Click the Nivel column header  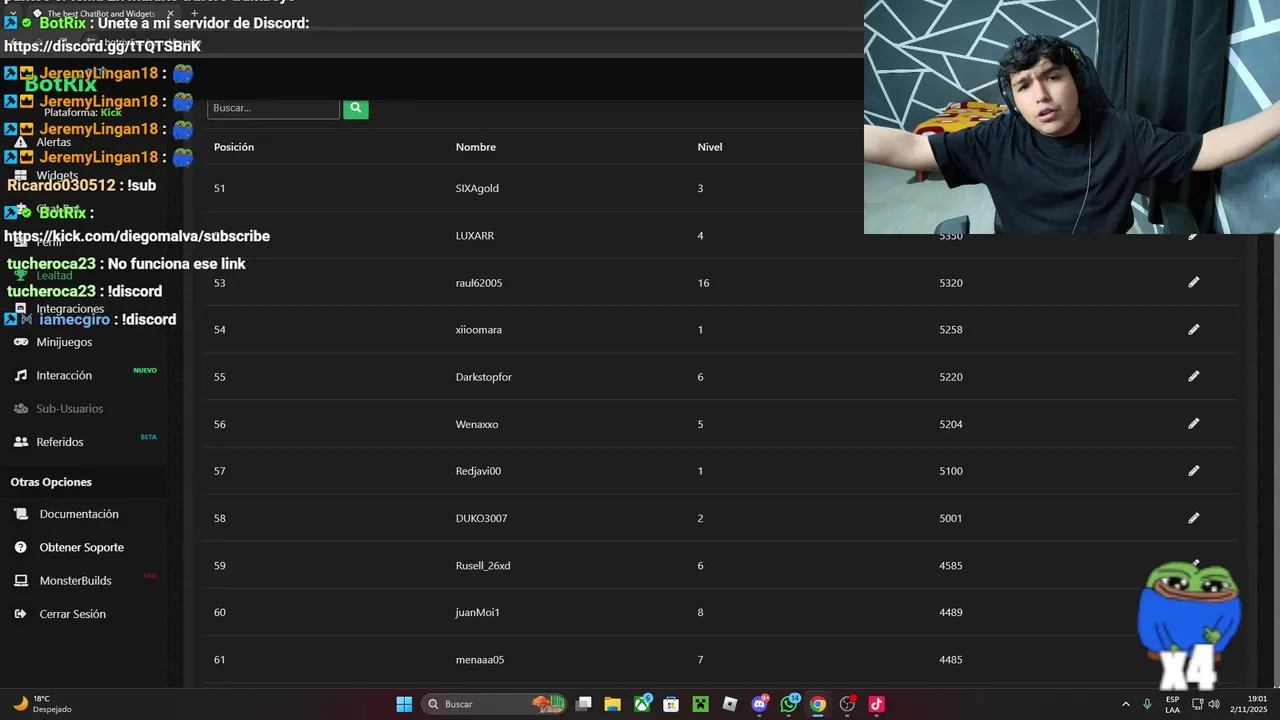coord(710,147)
